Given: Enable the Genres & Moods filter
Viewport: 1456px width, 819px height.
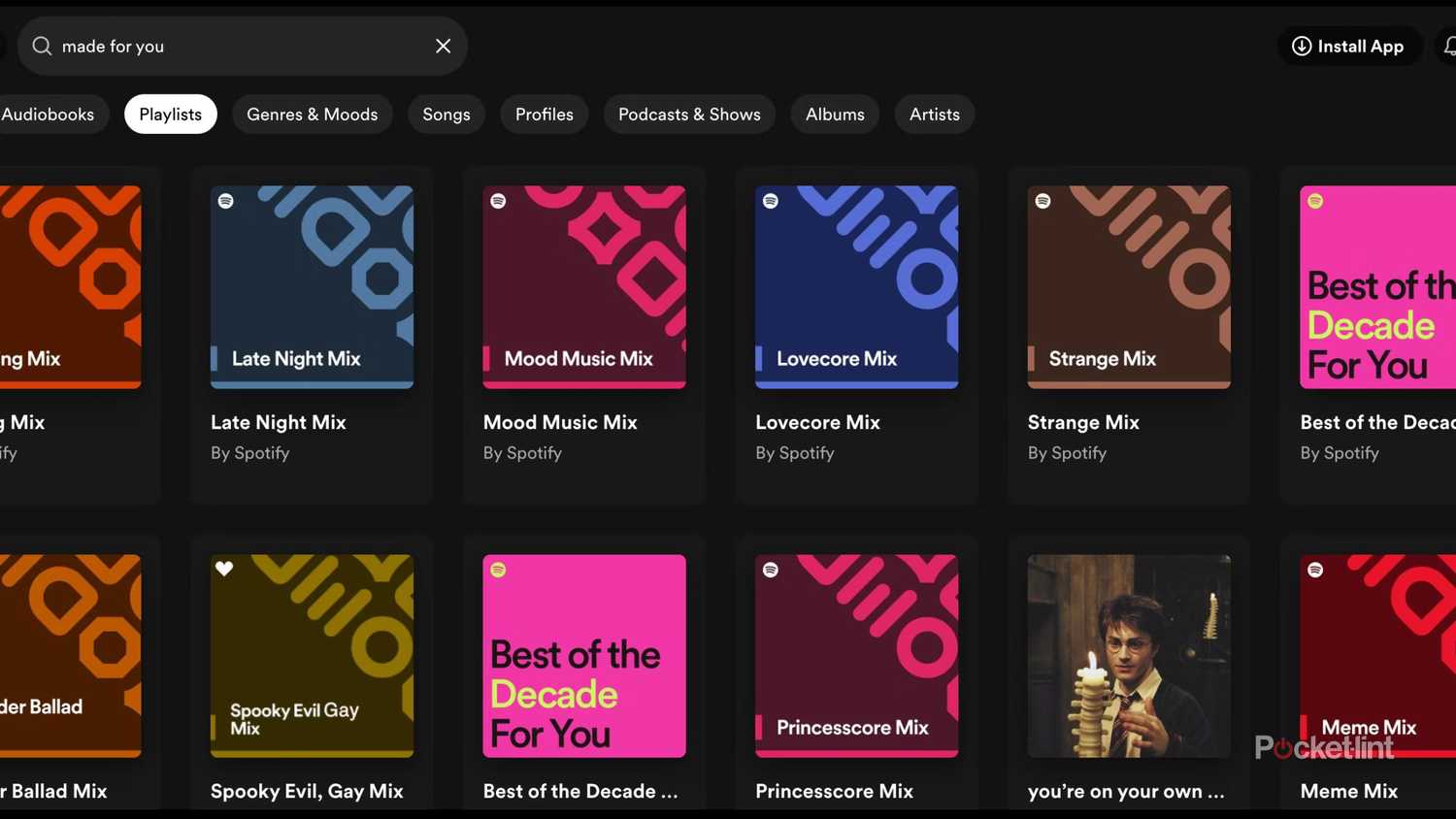Looking at the screenshot, I should [x=312, y=114].
